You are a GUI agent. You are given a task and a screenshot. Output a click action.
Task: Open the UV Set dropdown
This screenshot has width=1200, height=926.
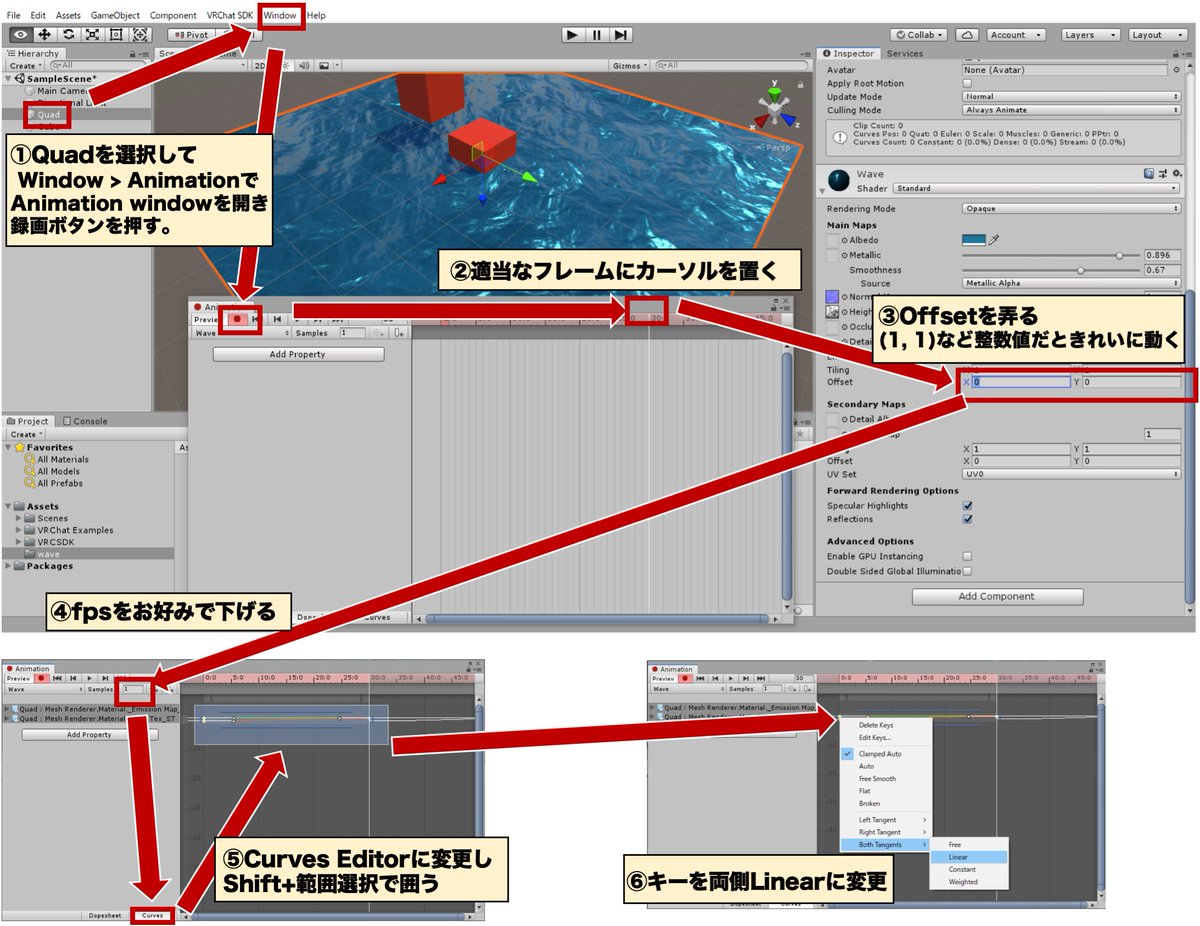coord(1072,474)
